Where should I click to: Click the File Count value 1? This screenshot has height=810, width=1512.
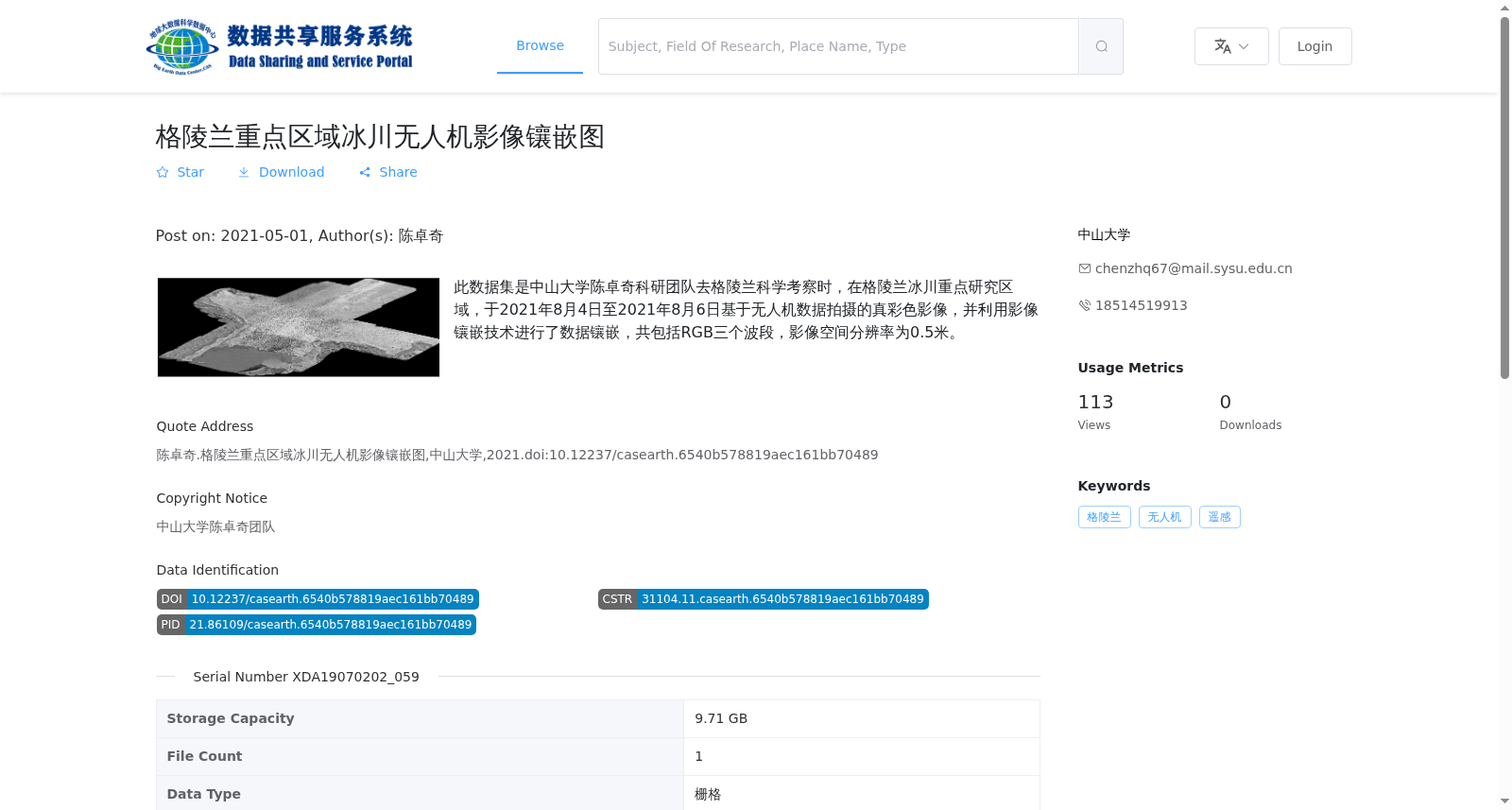click(x=698, y=756)
